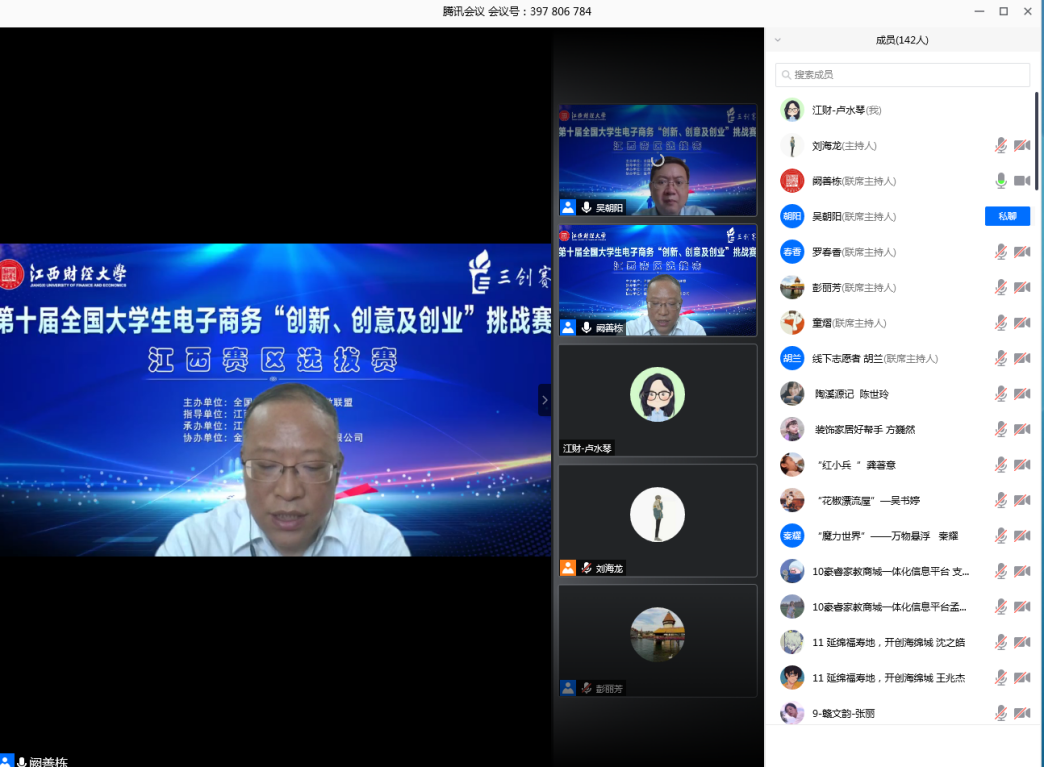Click the camera icon in 沈之皓's row
This screenshot has height=767, width=1044.
pos(1022,642)
